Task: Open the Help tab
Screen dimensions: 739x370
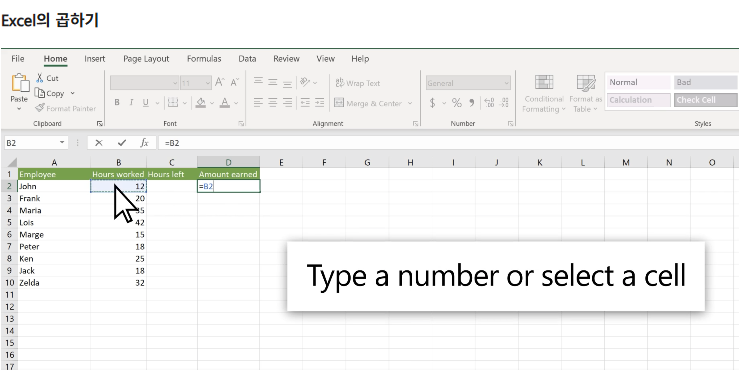Action: tap(360, 58)
